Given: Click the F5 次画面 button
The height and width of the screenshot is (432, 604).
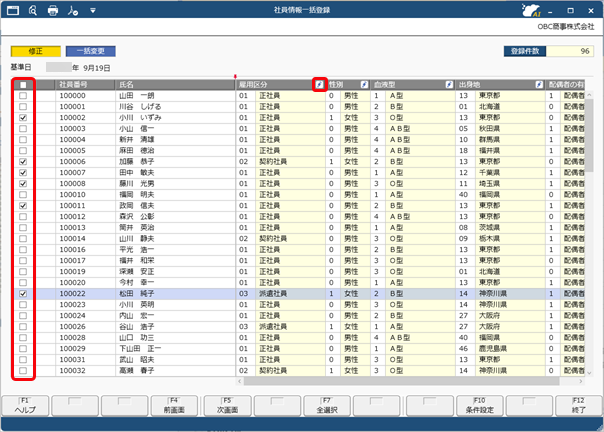Looking at the screenshot, I should pyautogui.click(x=227, y=406).
